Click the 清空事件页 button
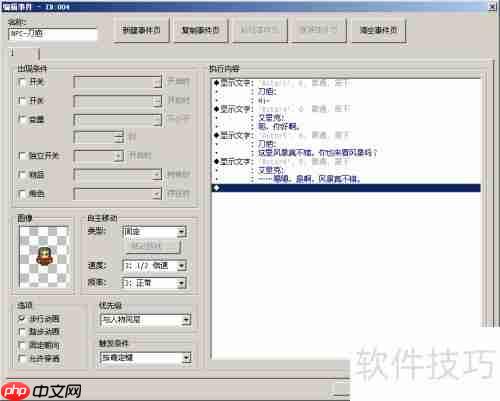This screenshot has height=401, width=500. coord(379,30)
